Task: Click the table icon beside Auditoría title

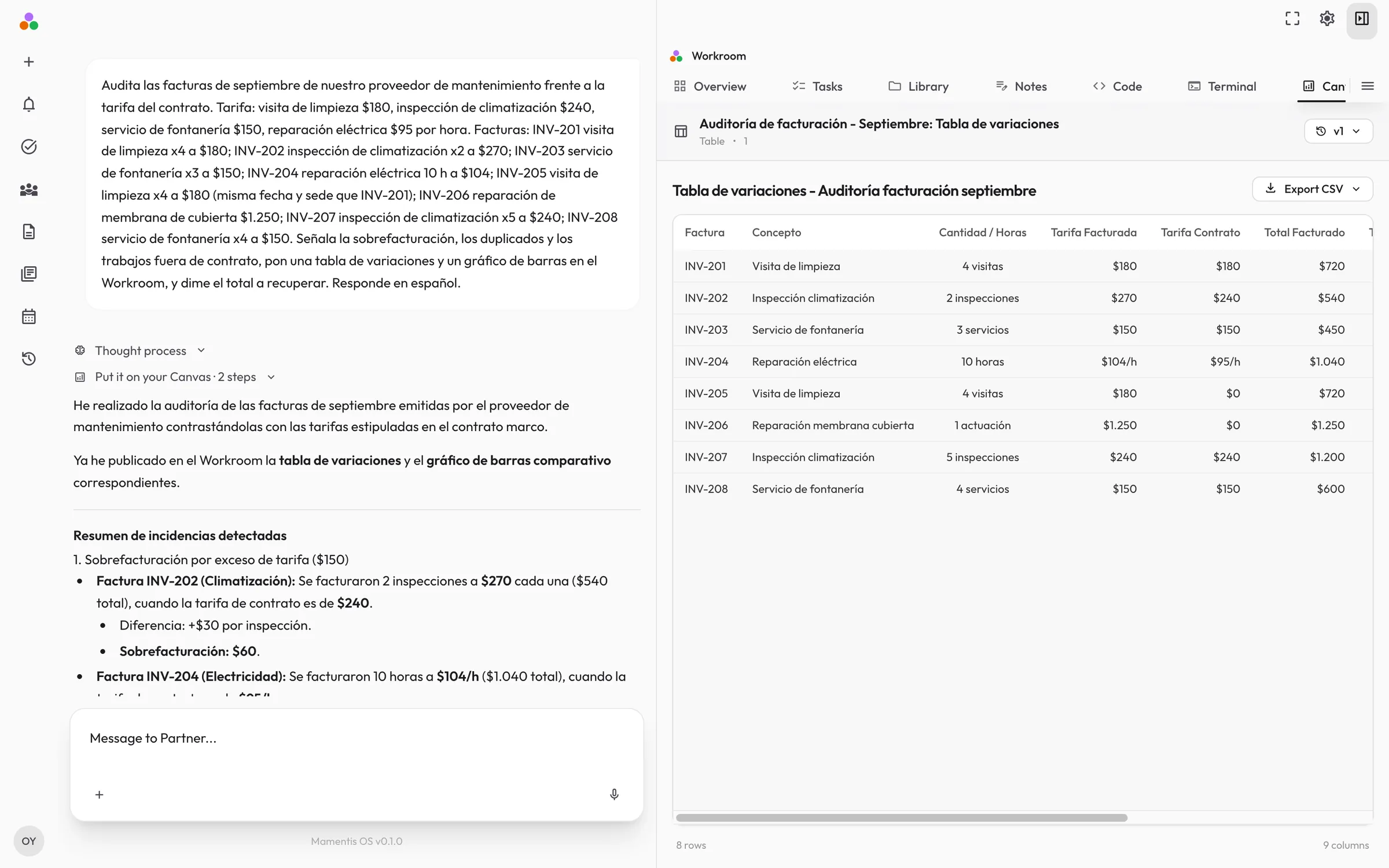Action: point(681,131)
